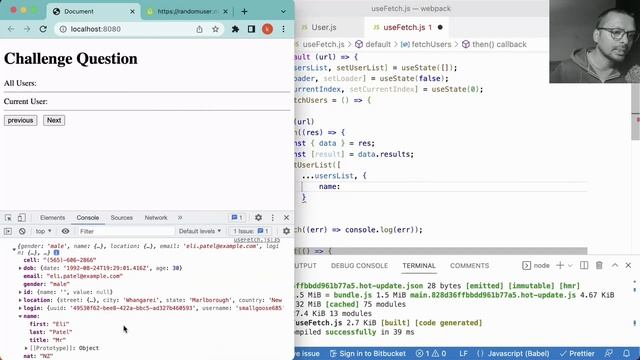Share the page from address bar
This screenshot has width=640, height=360.
tap(199, 29)
